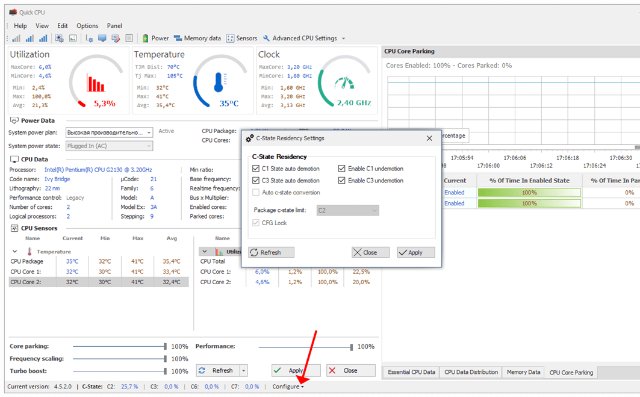This screenshot has width=640, height=397.
Task: Click the small graph window toolbar icon
Action: [73, 38]
